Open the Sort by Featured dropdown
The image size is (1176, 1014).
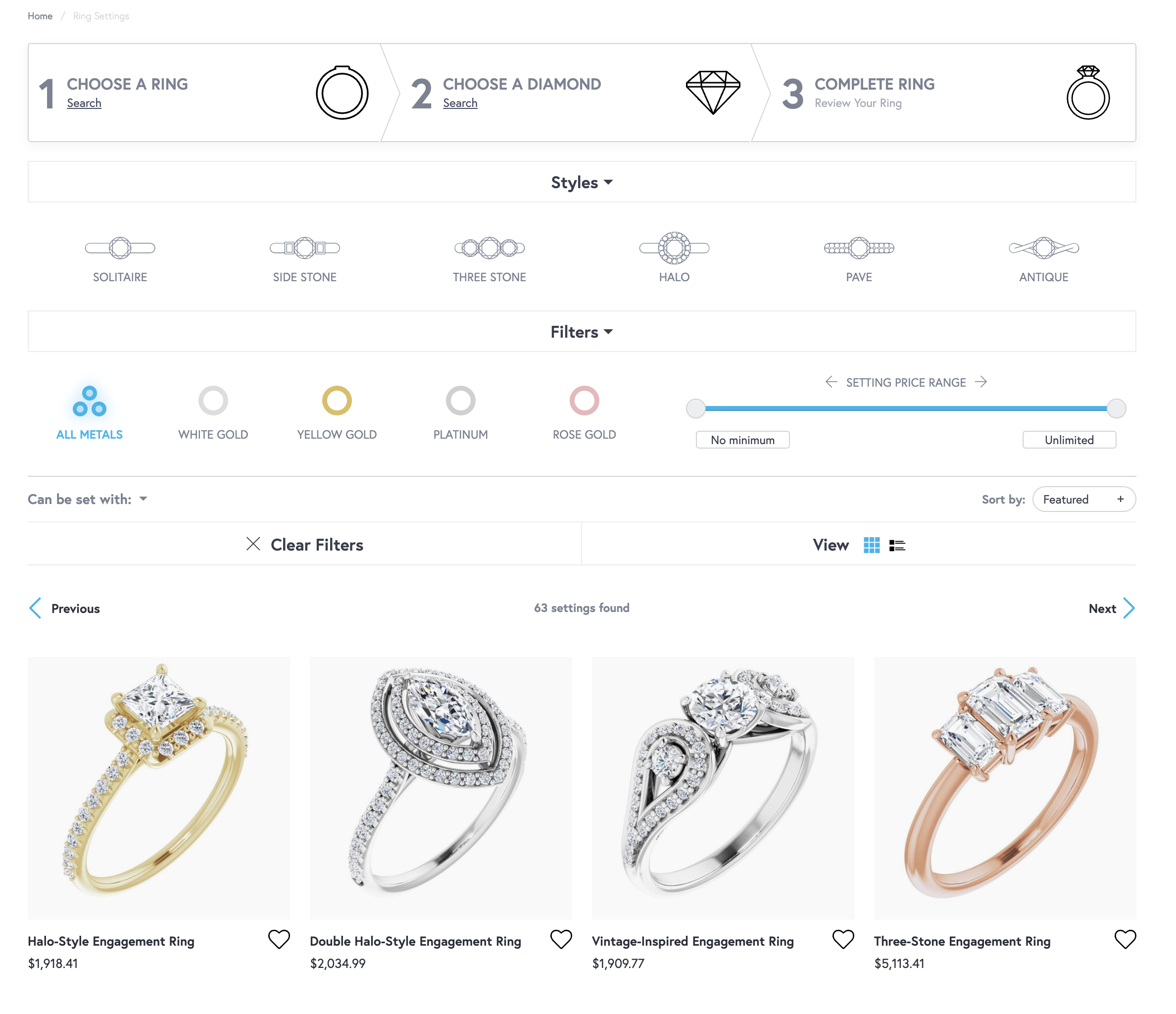click(1083, 500)
